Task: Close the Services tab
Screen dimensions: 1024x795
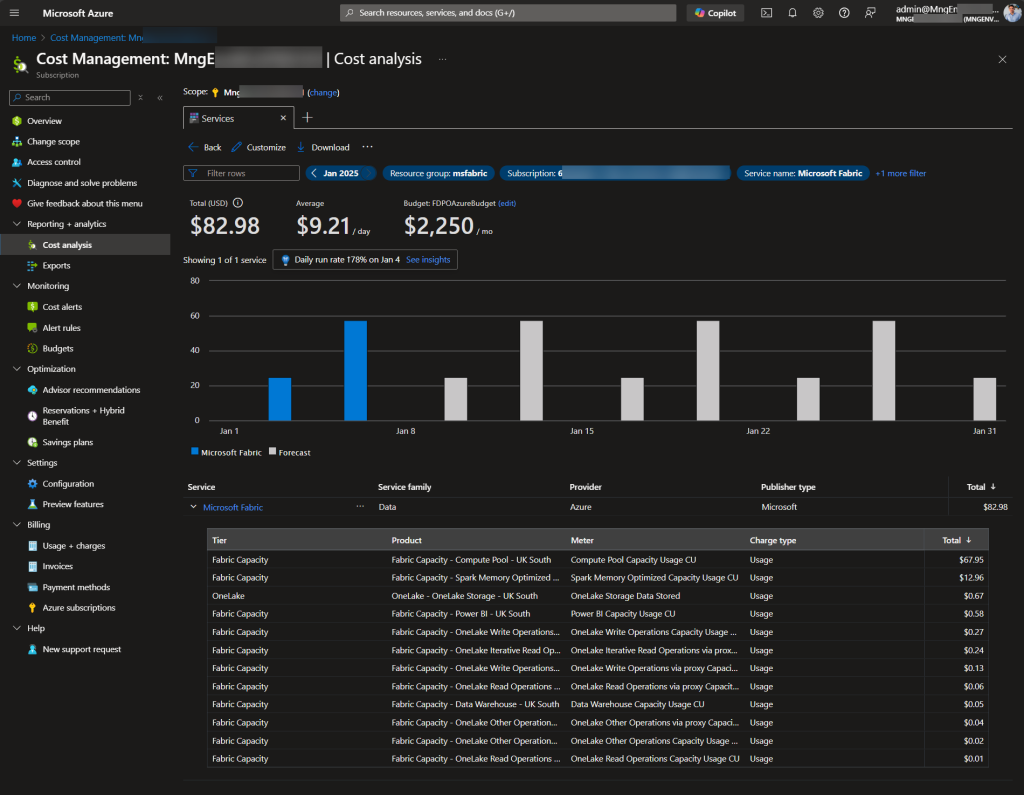Action: click(x=283, y=118)
